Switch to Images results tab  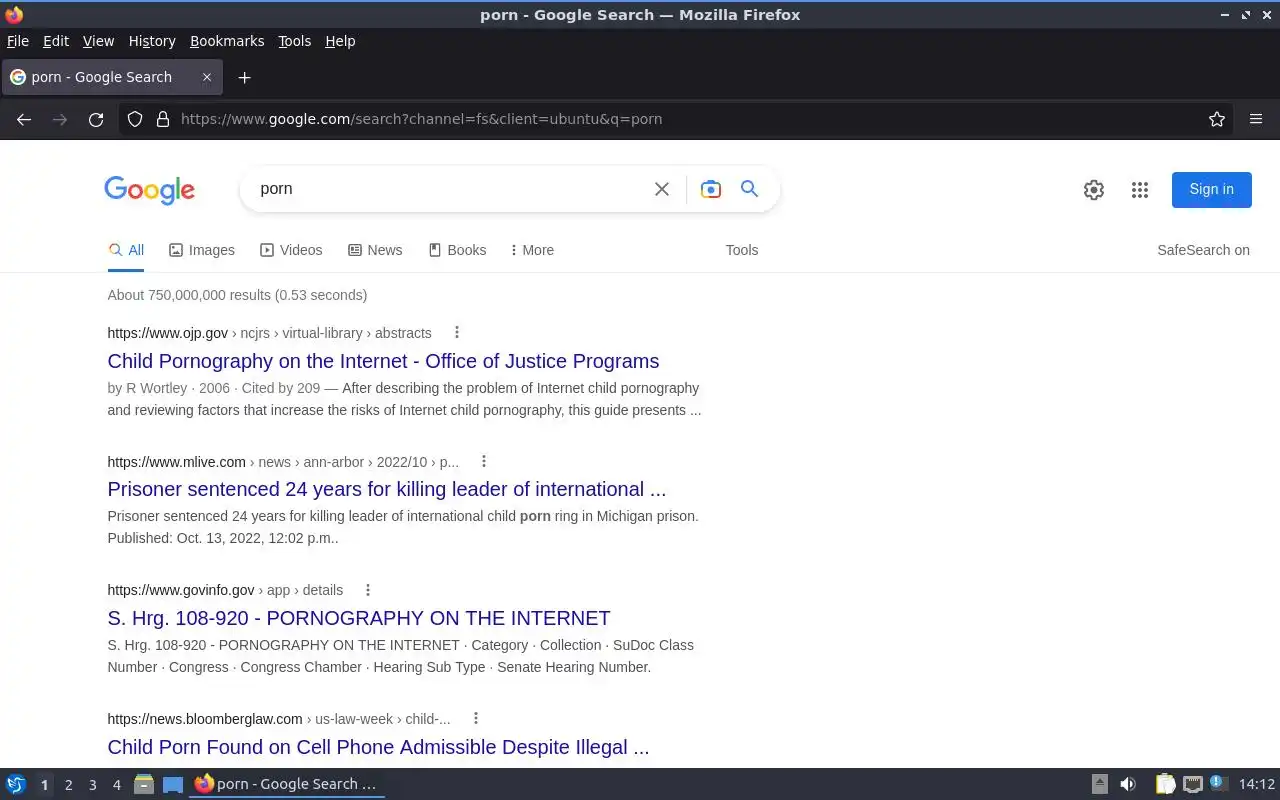[x=202, y=250]
